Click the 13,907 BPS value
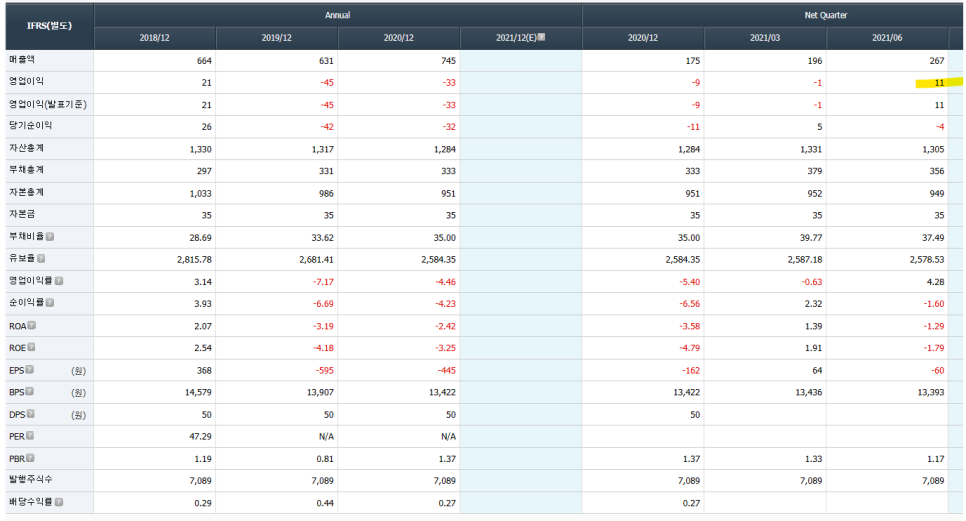This screenshot has width=966, height=521. [x=320, y=392]
